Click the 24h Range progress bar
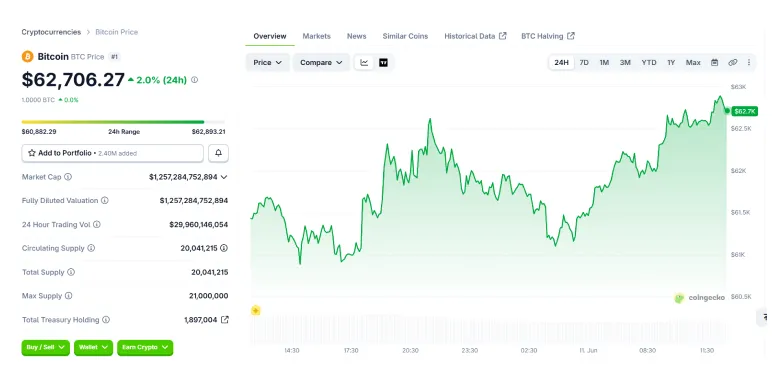This screenshot has height=388, width=783. (123, 122)
